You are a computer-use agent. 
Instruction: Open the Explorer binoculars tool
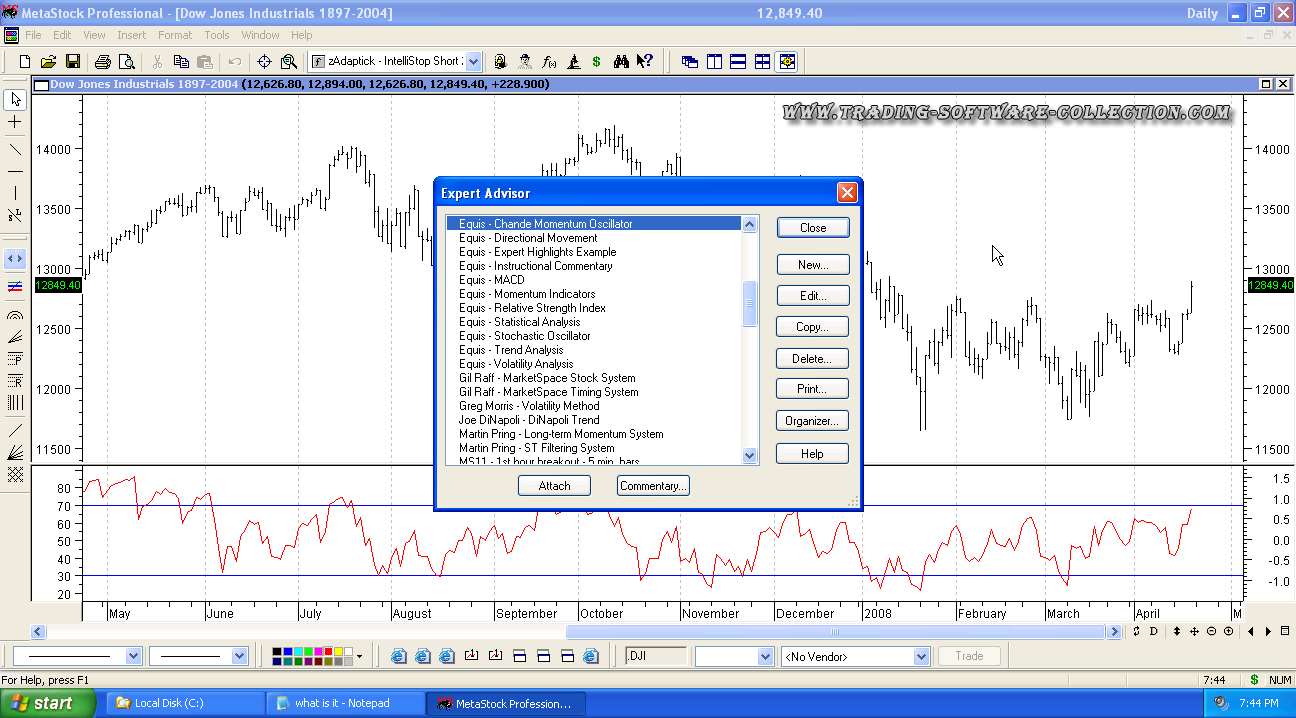(621, 61)
